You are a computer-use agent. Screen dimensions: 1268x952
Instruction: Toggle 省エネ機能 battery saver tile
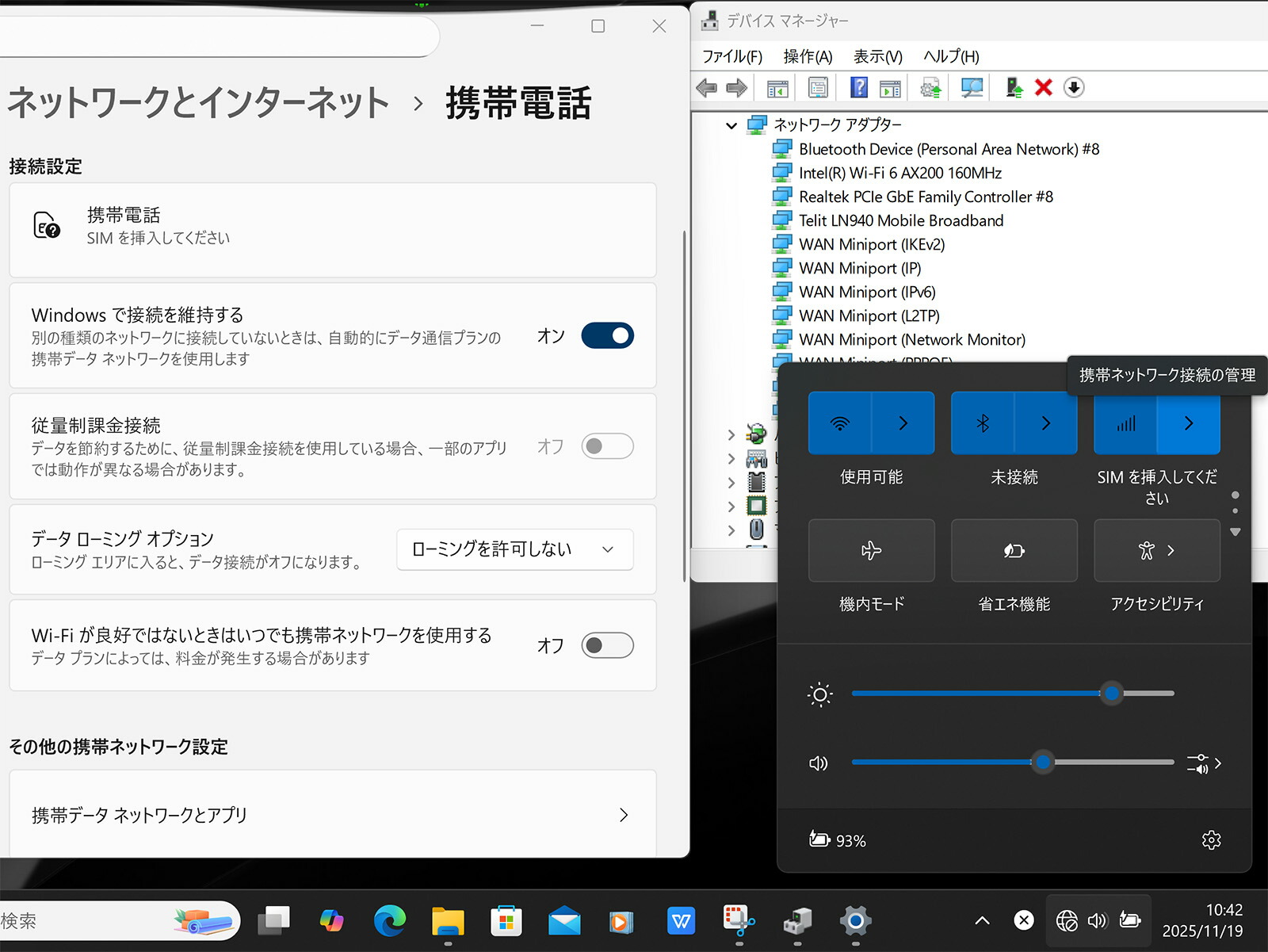1014,550
